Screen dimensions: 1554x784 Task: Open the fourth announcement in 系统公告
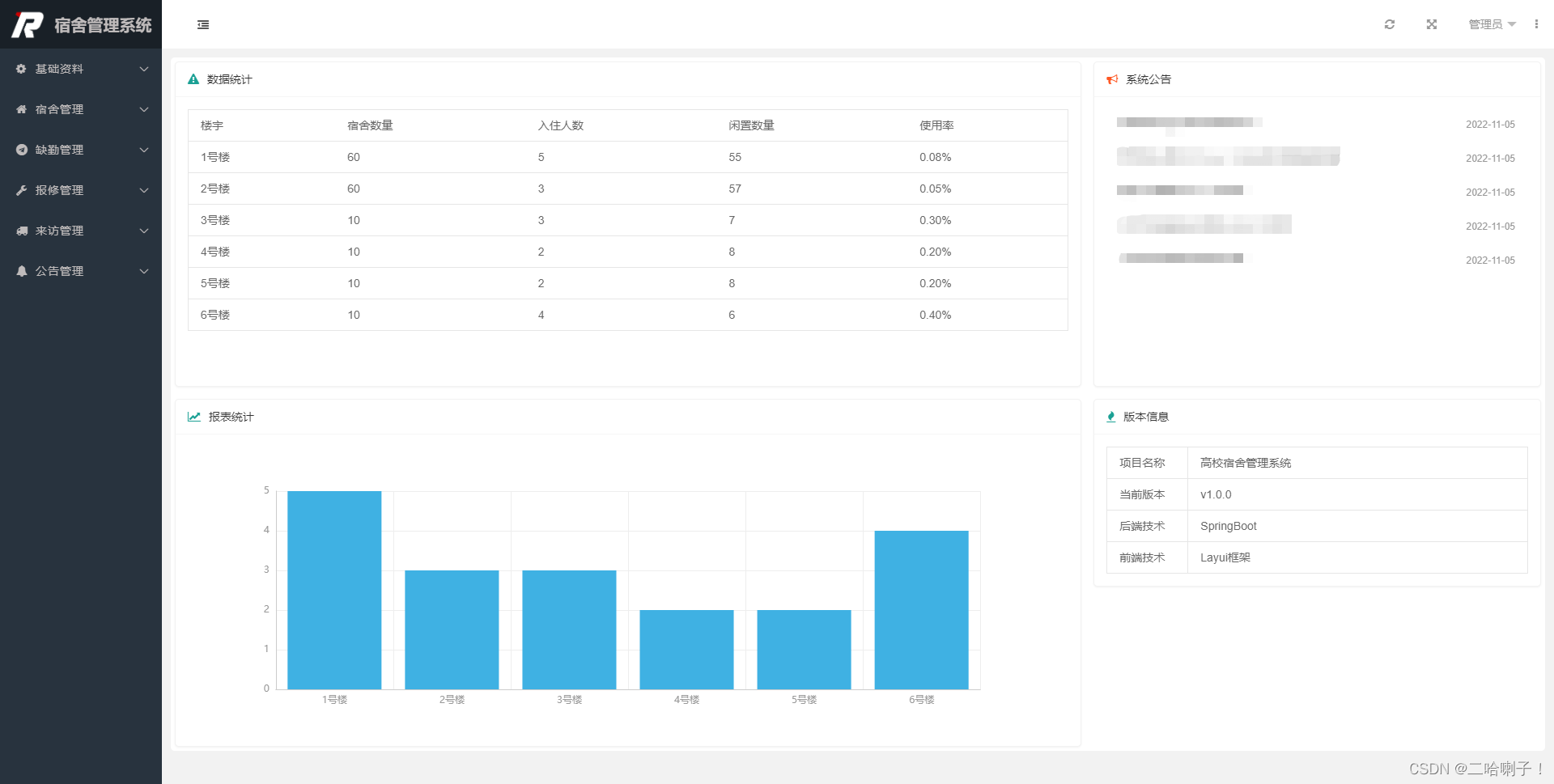pyautogui.click(x=1204, y=225)
